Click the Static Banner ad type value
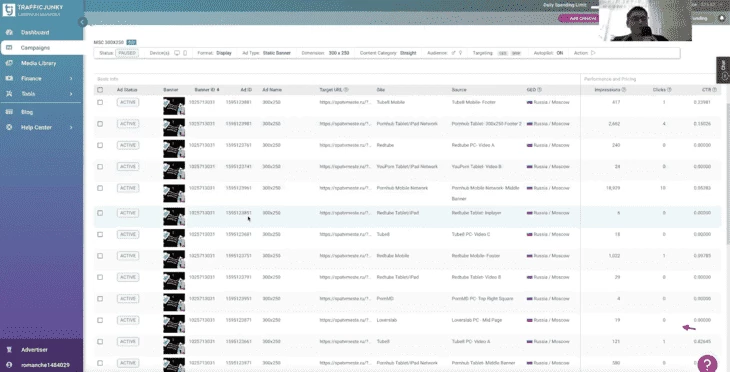Screen dimensions: 730x372 tap(277, 53)
